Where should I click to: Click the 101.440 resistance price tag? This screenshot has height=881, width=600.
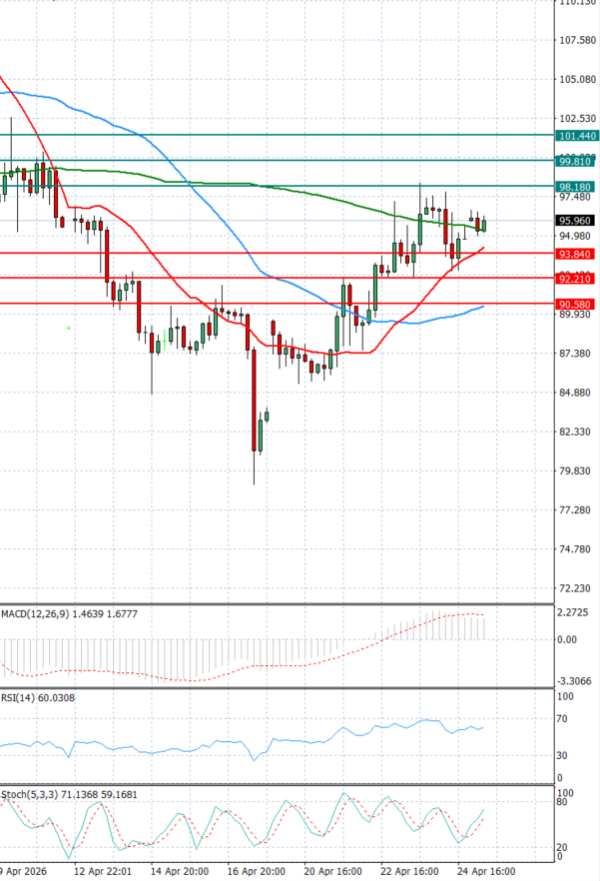click(577, 135)
